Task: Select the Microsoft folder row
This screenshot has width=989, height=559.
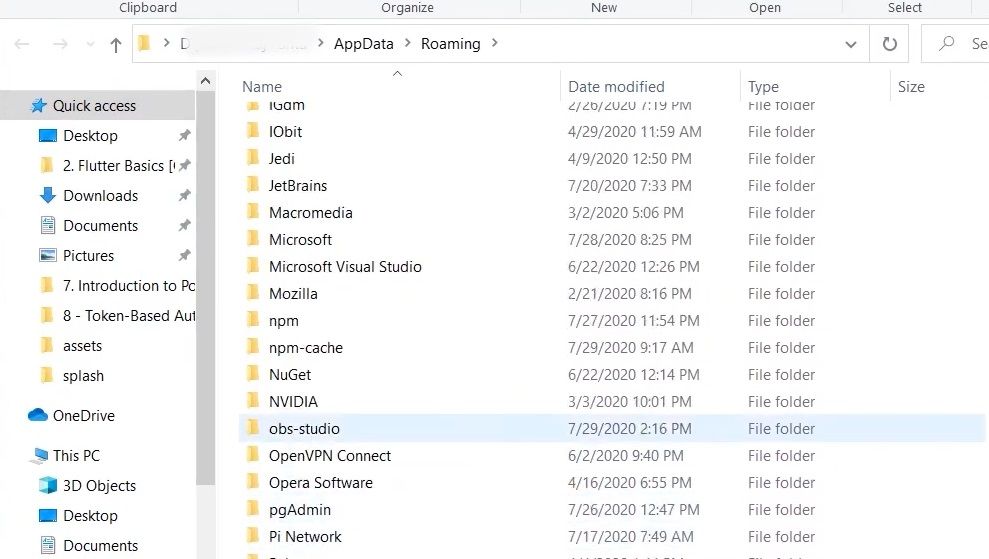Action: 612,240
